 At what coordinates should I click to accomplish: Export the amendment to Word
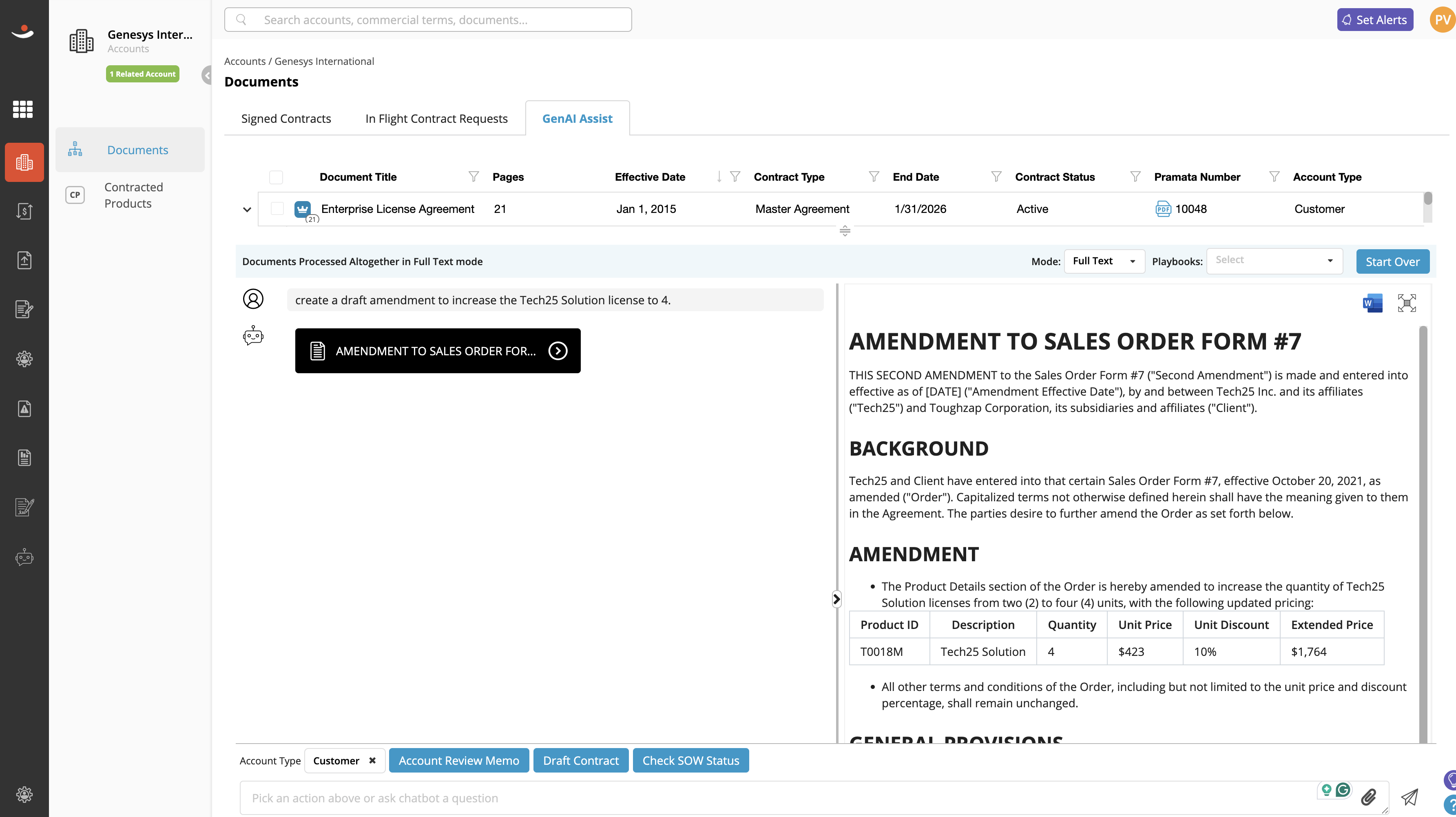pos(1372,303)
